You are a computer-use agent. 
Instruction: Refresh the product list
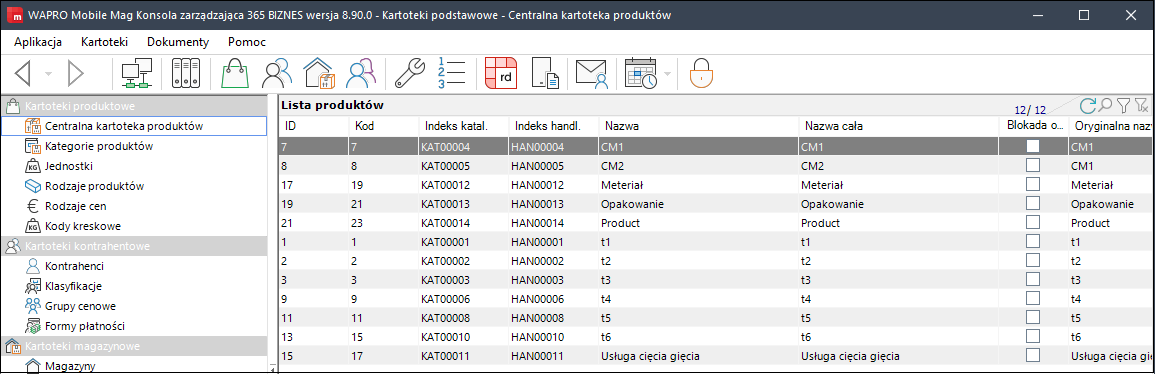pyautogui.click(x=1088, y=105)
